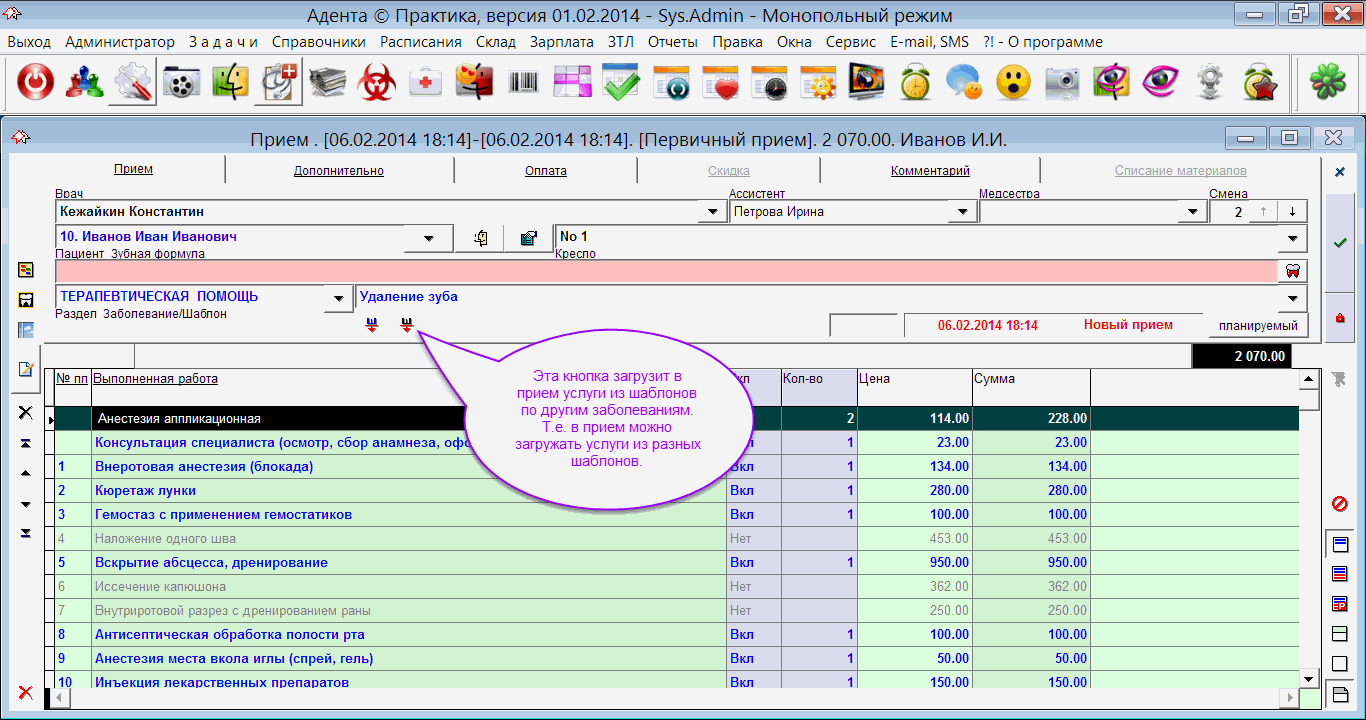Switch to the Оплата tab
1366x720 pixels.
[546, 171]
